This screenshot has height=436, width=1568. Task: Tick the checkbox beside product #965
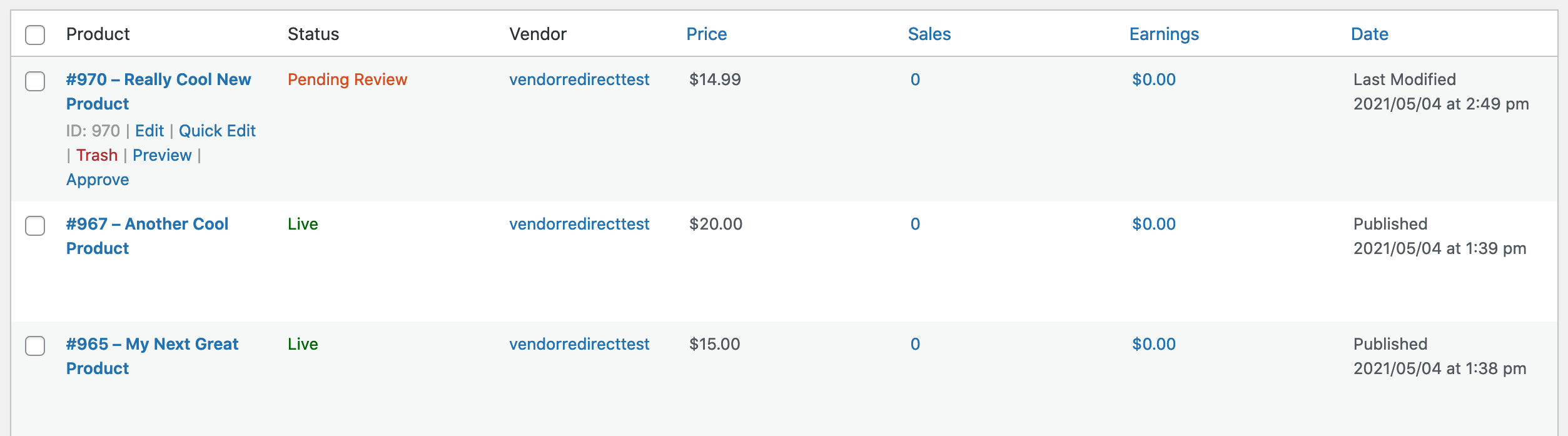(35, 346)
